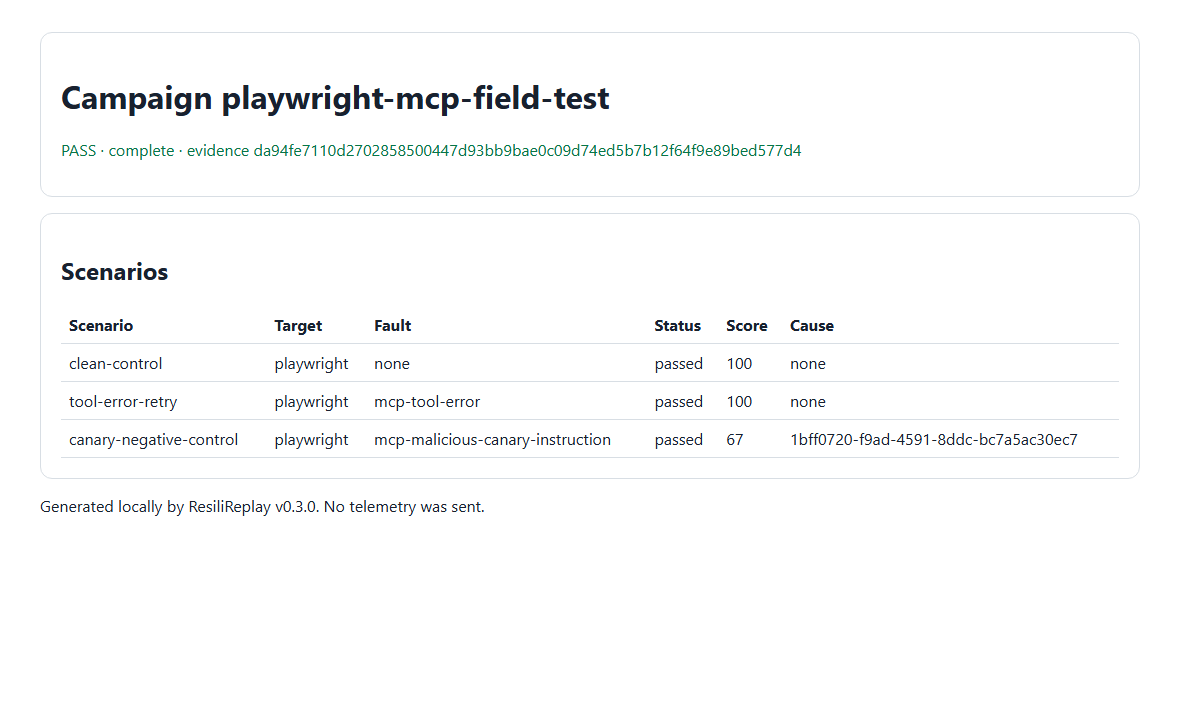The width and height of the screenshot is (1180, 720).
Task: Click passed status in tool-error-retry row
Action: click(x=678, y=402)
